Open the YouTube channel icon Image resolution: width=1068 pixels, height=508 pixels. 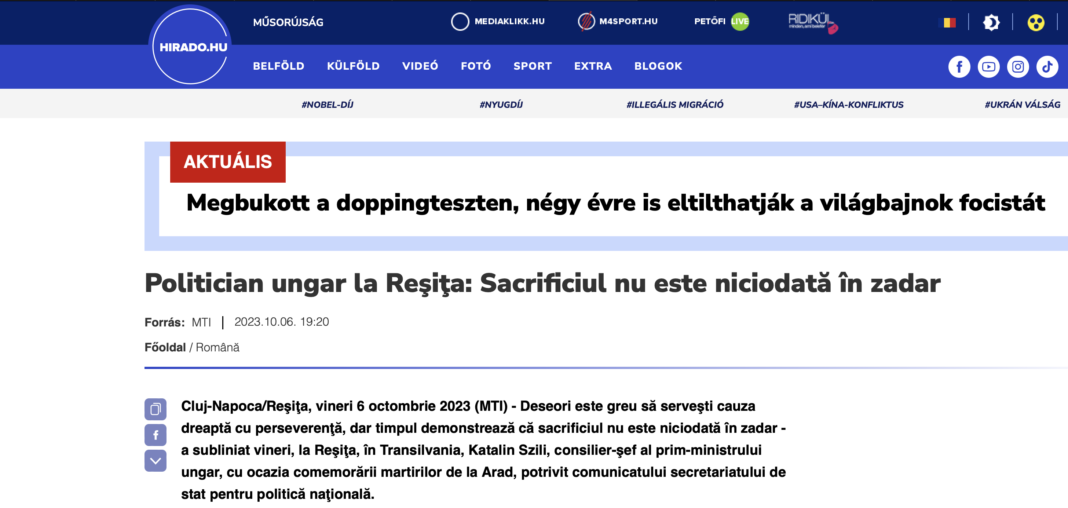click(x=988, y=67)
